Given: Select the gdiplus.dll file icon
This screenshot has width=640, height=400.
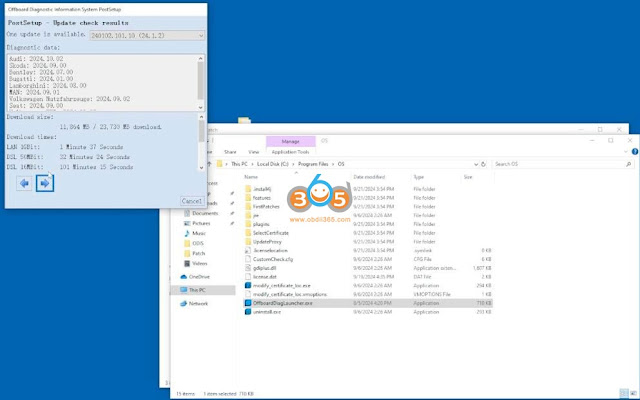Looking at the screenshot, I should pos(248,268).
